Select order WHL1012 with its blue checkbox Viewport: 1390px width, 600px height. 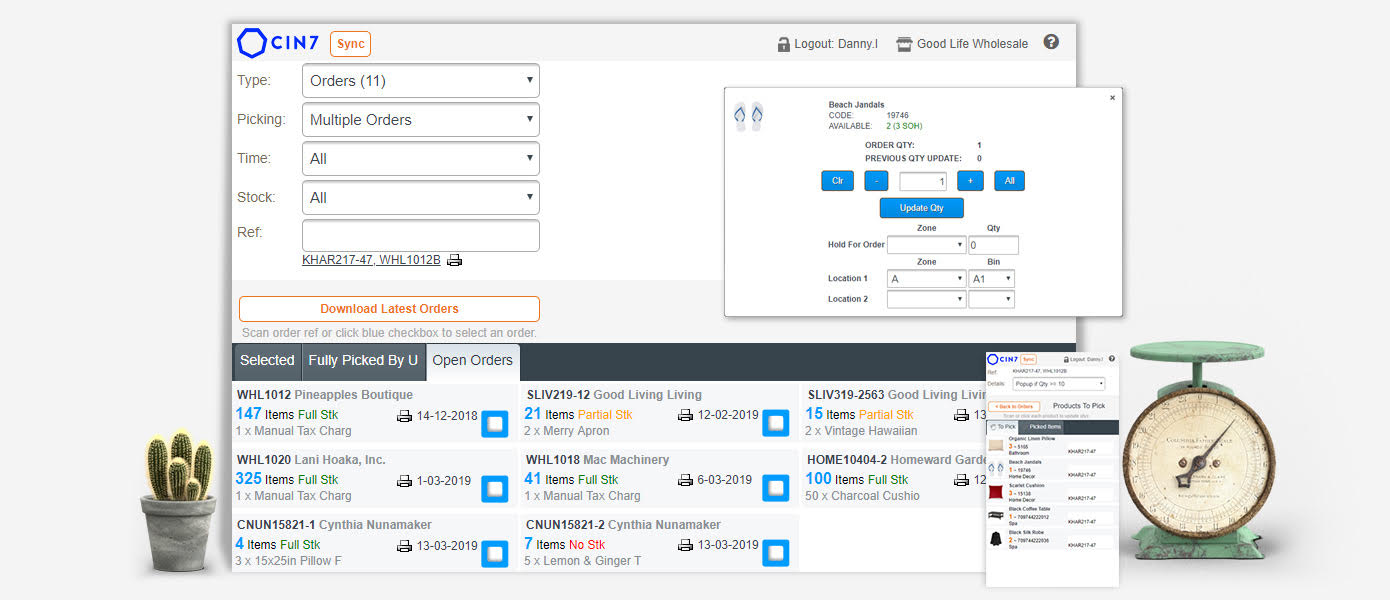pos(495,424)
